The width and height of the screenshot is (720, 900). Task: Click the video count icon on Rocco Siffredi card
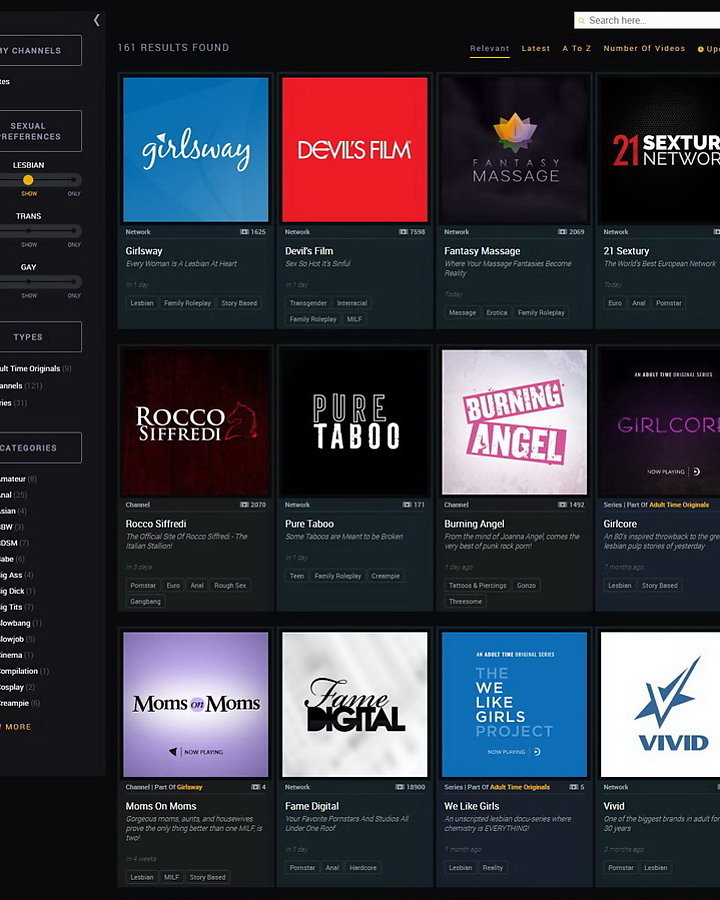244,505
